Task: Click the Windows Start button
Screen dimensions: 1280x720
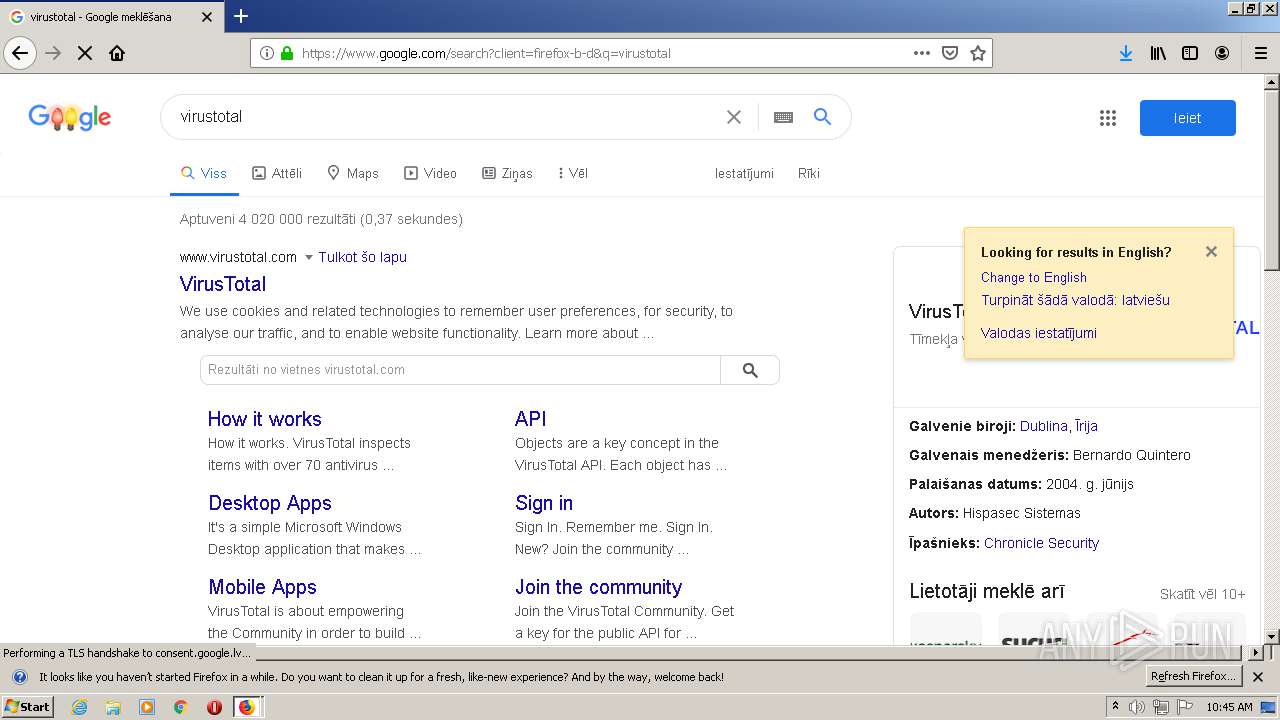Action: click(28, 707)
